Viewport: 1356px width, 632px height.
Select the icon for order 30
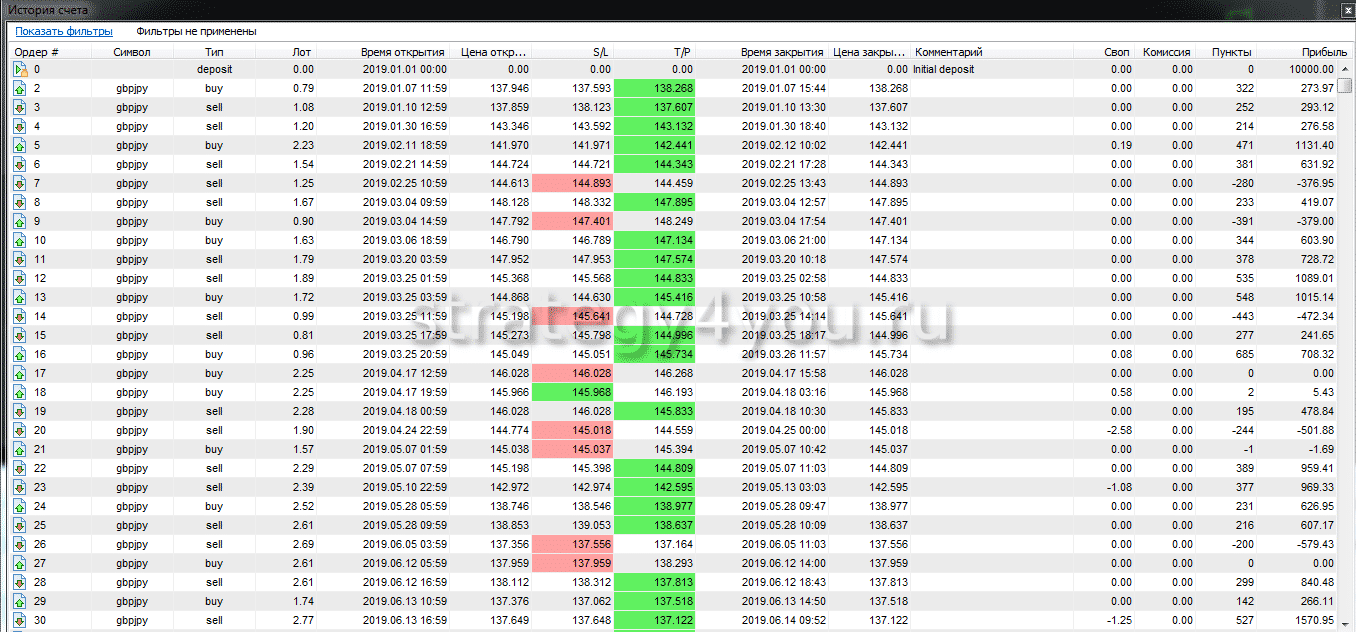[x=19, y=620]
